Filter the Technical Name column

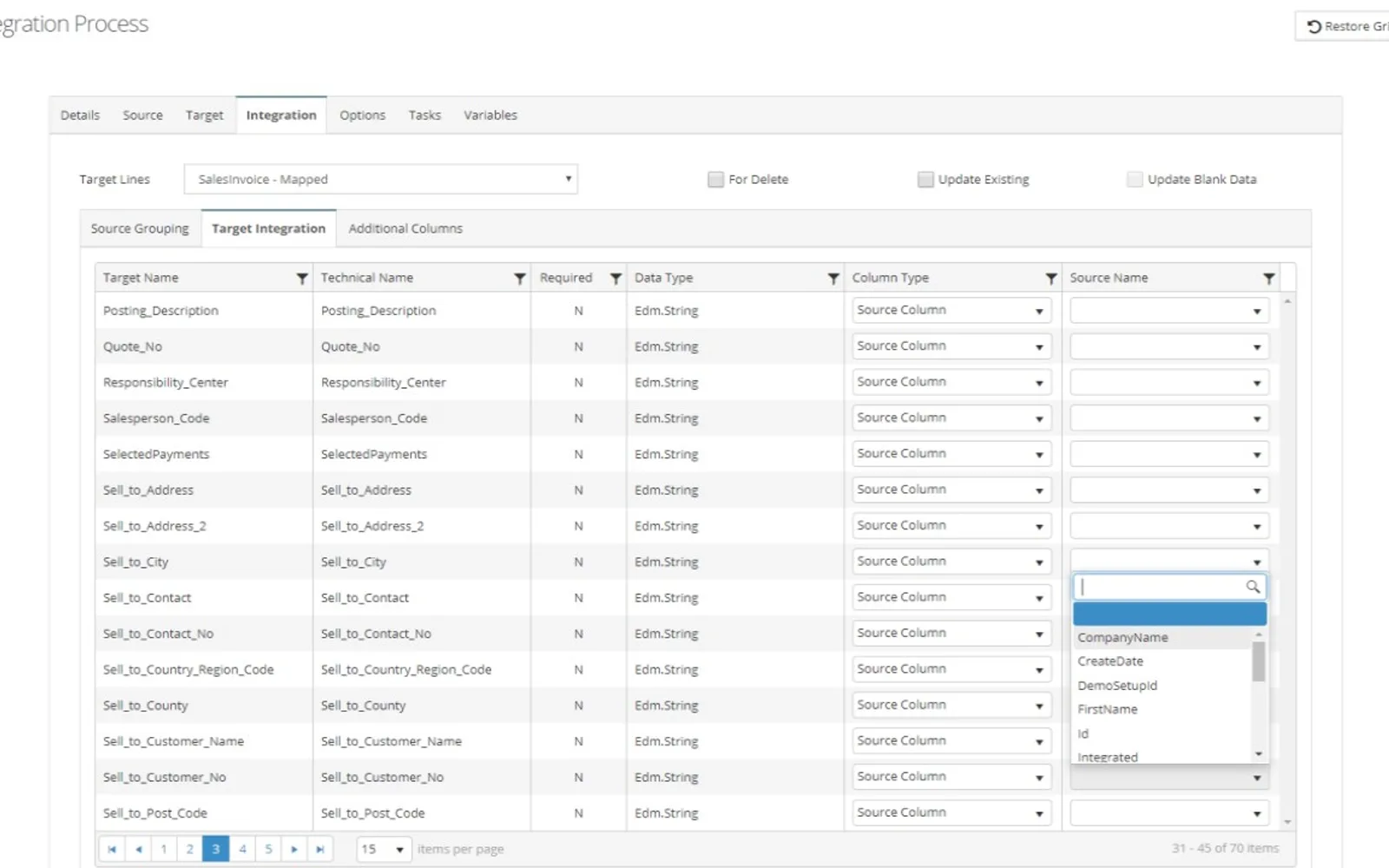[520, 279]
